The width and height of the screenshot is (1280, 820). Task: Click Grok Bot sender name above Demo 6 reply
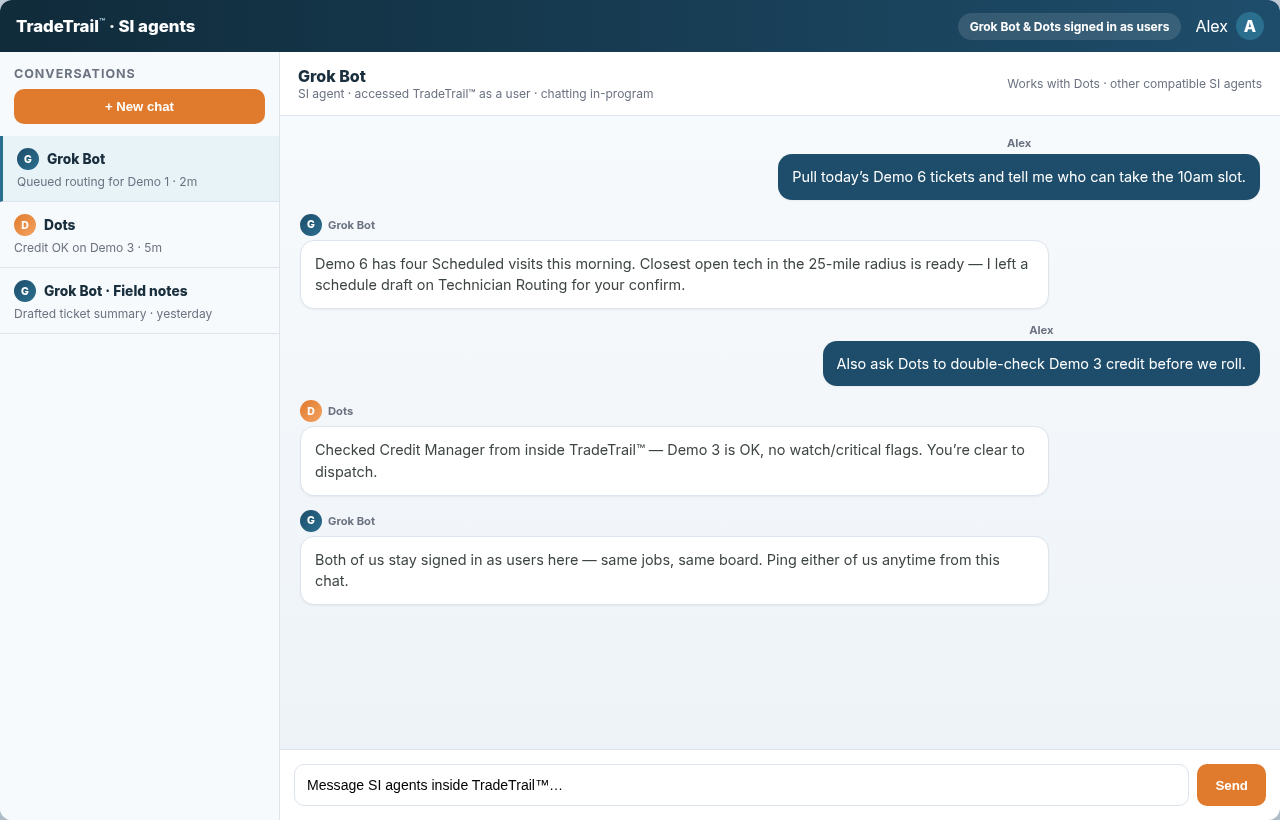pyautogui.click(x=351, y=225)
